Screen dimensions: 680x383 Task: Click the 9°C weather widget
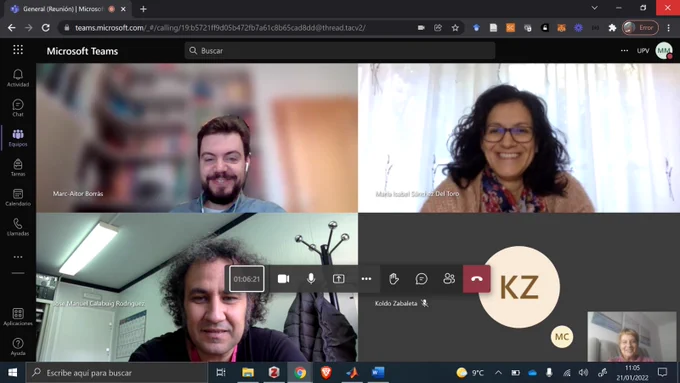[x=470, y=373]
